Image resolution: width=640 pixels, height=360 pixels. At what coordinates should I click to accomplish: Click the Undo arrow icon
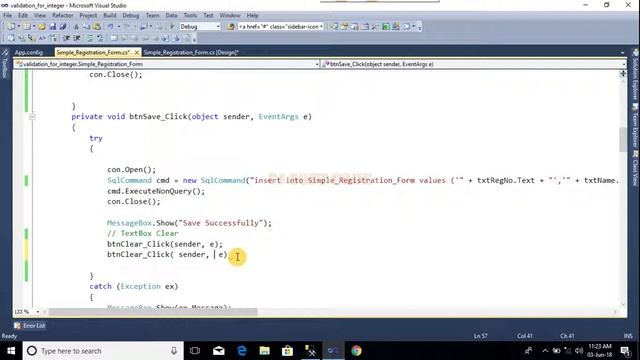click(110, 27)
